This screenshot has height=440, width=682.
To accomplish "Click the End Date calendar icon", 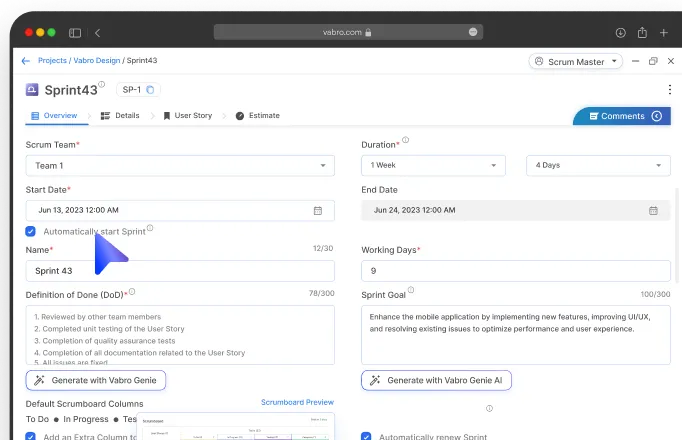I will (653, 211).
